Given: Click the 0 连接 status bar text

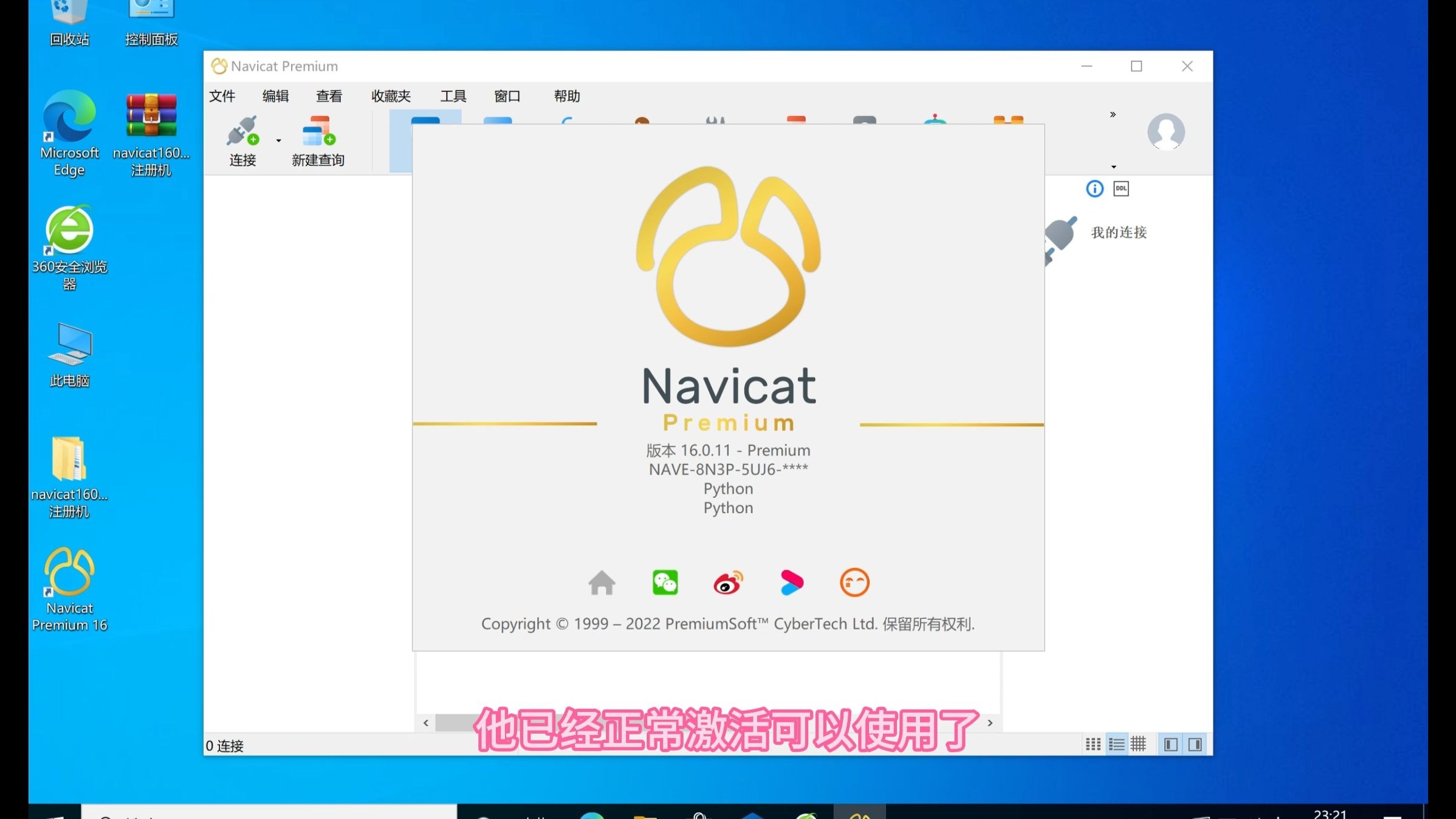Looking at the screenshot, I should coord(224,746).
